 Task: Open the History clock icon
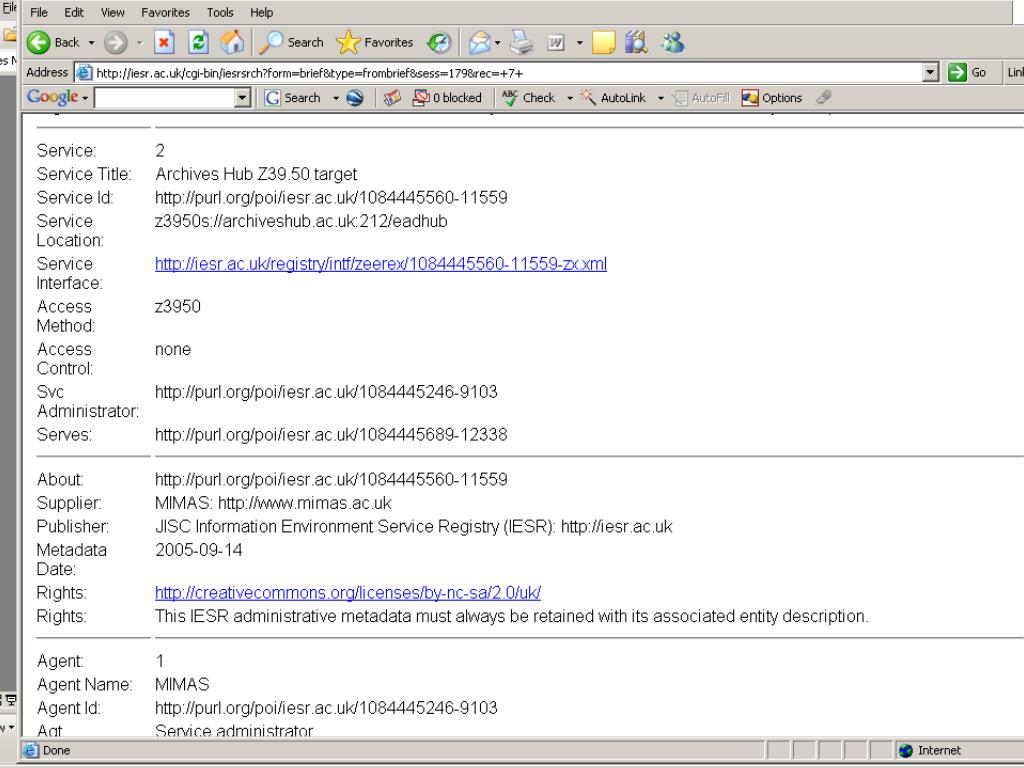tap(439, 43)
